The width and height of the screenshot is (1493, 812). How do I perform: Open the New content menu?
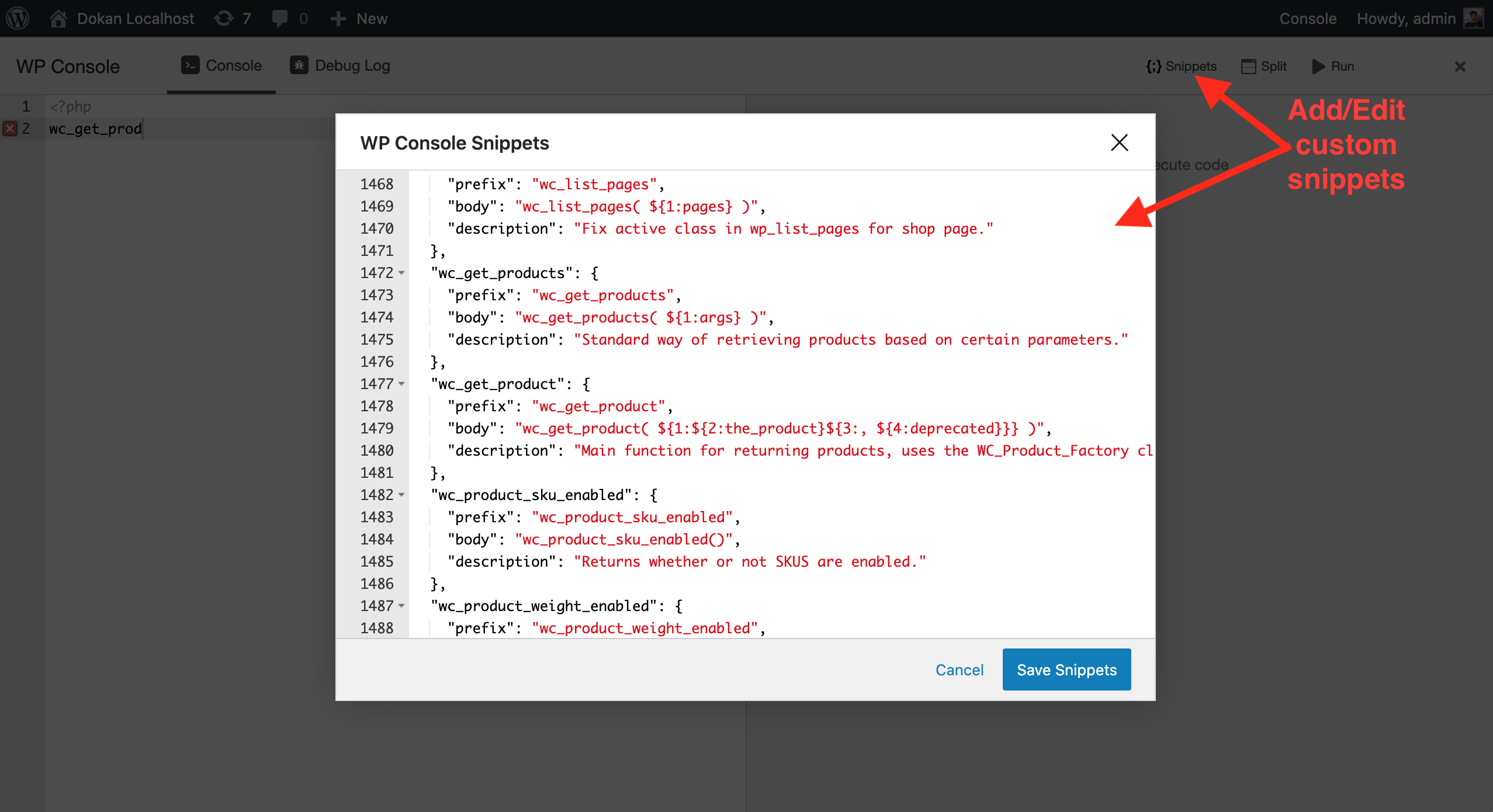coord(359,18)
